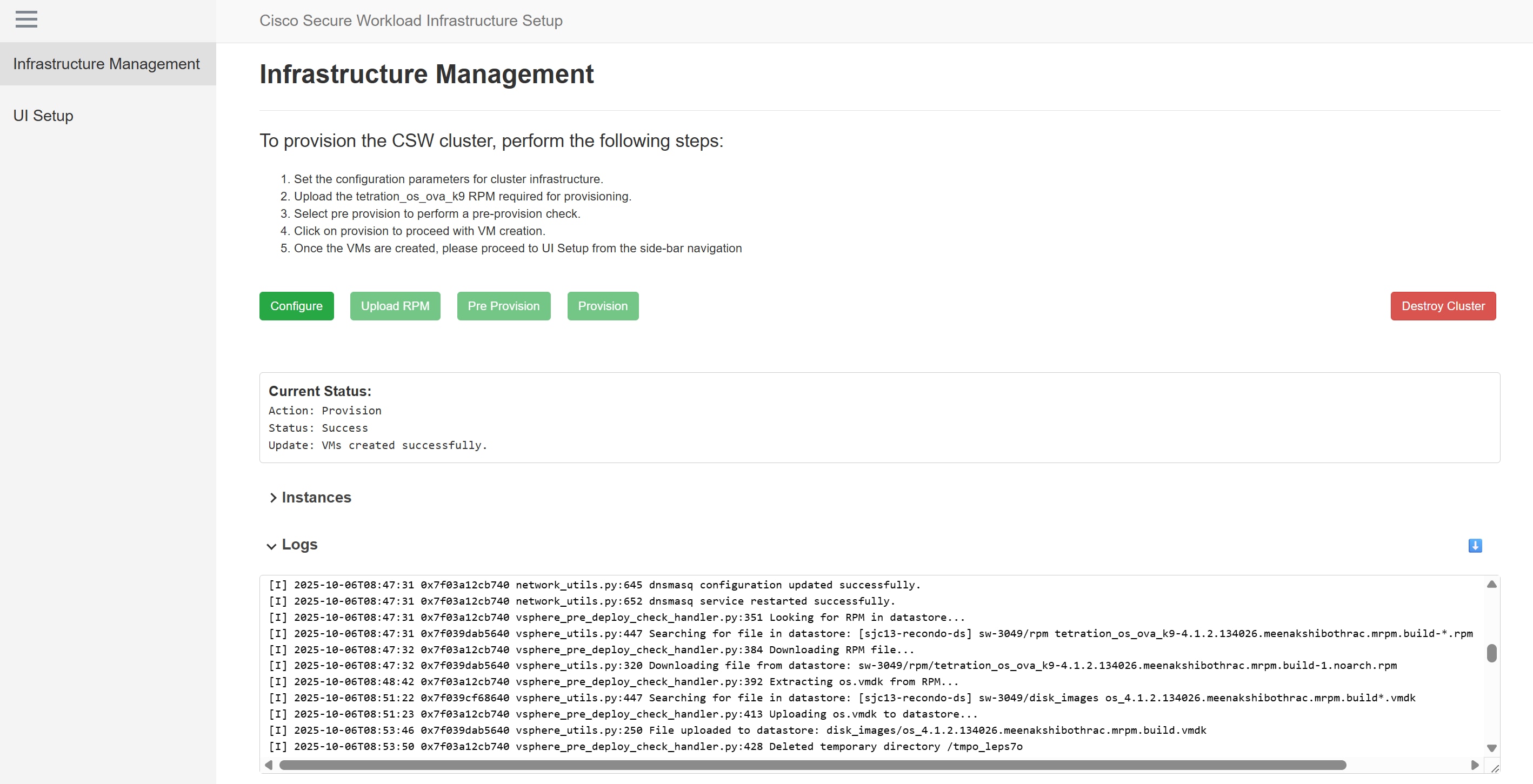Click the logs scroll-down arrow
The width and height of the screenshot is (1533, 784).
point(1491,748)
